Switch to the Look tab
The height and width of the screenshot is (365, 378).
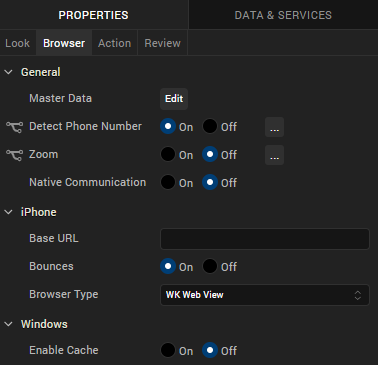click(x=18, y=43)
